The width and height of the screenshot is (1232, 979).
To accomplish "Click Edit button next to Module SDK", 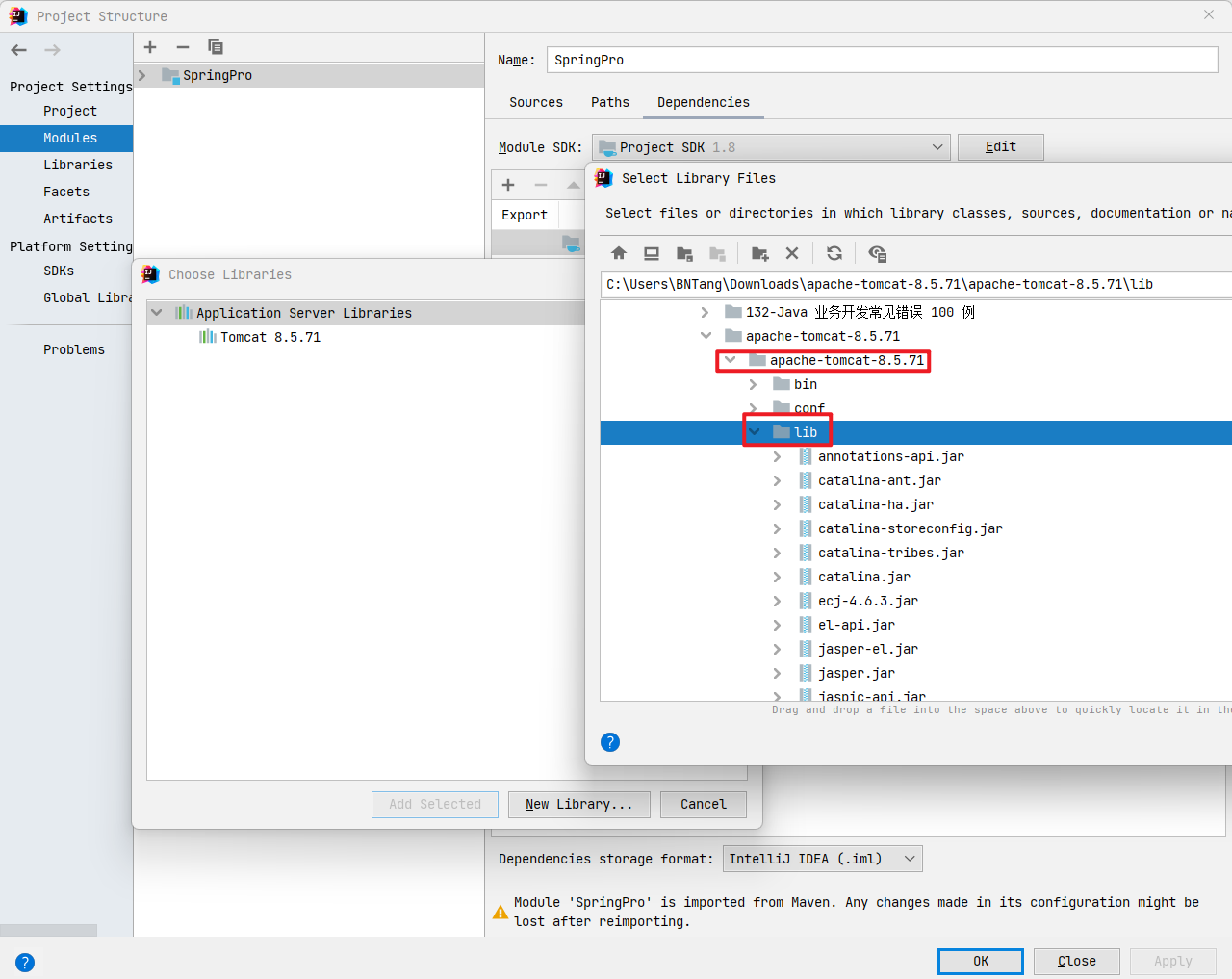I will tap(1001, 146).
